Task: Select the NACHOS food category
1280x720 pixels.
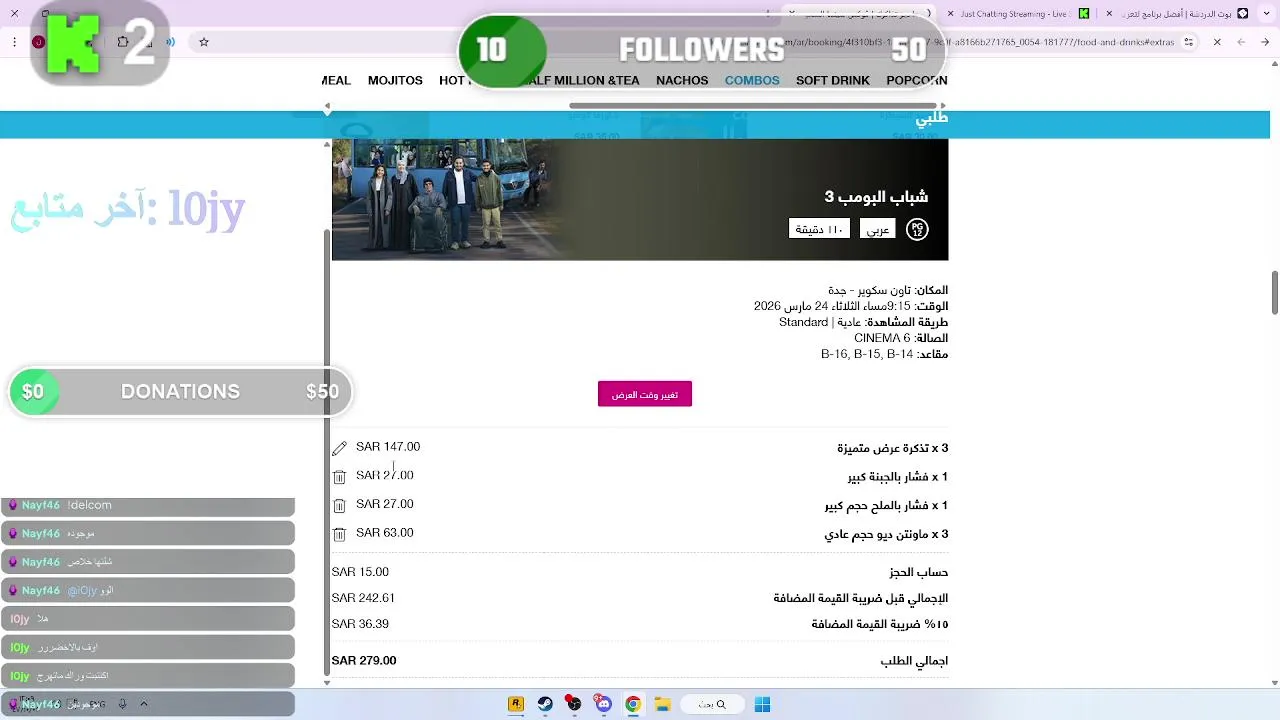Action: click(x=682, y=80)
